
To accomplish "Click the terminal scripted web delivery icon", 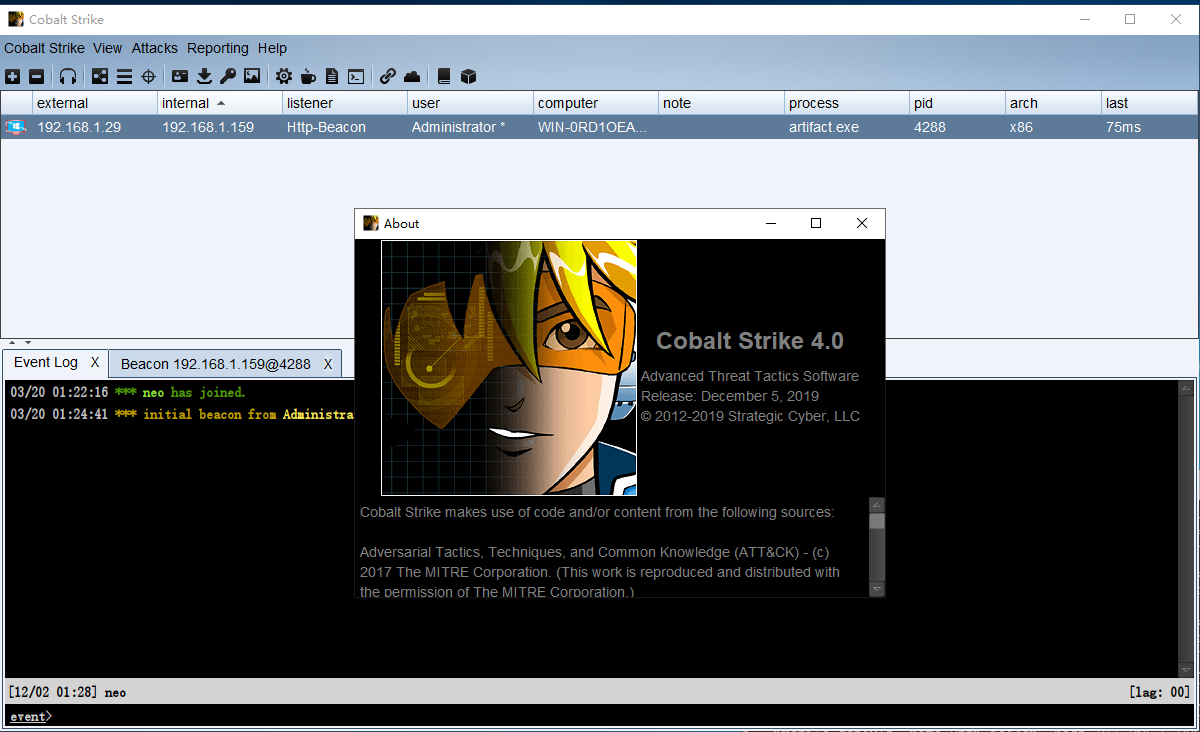I will click(356, 76).
